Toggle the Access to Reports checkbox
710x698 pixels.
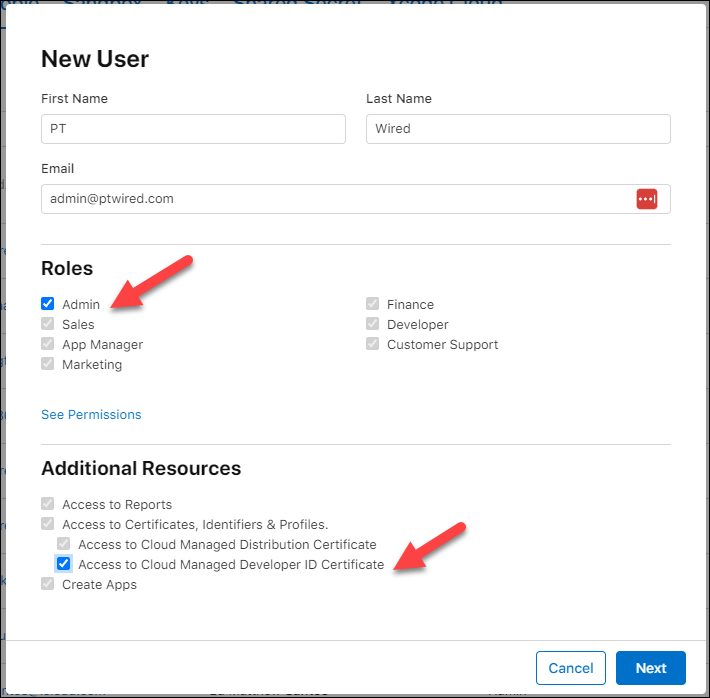[48, 504]
